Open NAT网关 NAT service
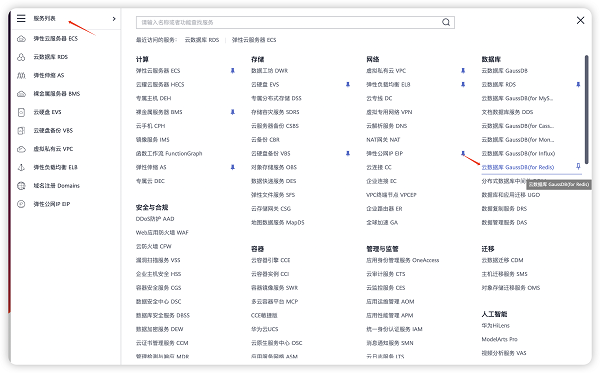The height and width of the screenshot is (373, 600). click(383, 140)
